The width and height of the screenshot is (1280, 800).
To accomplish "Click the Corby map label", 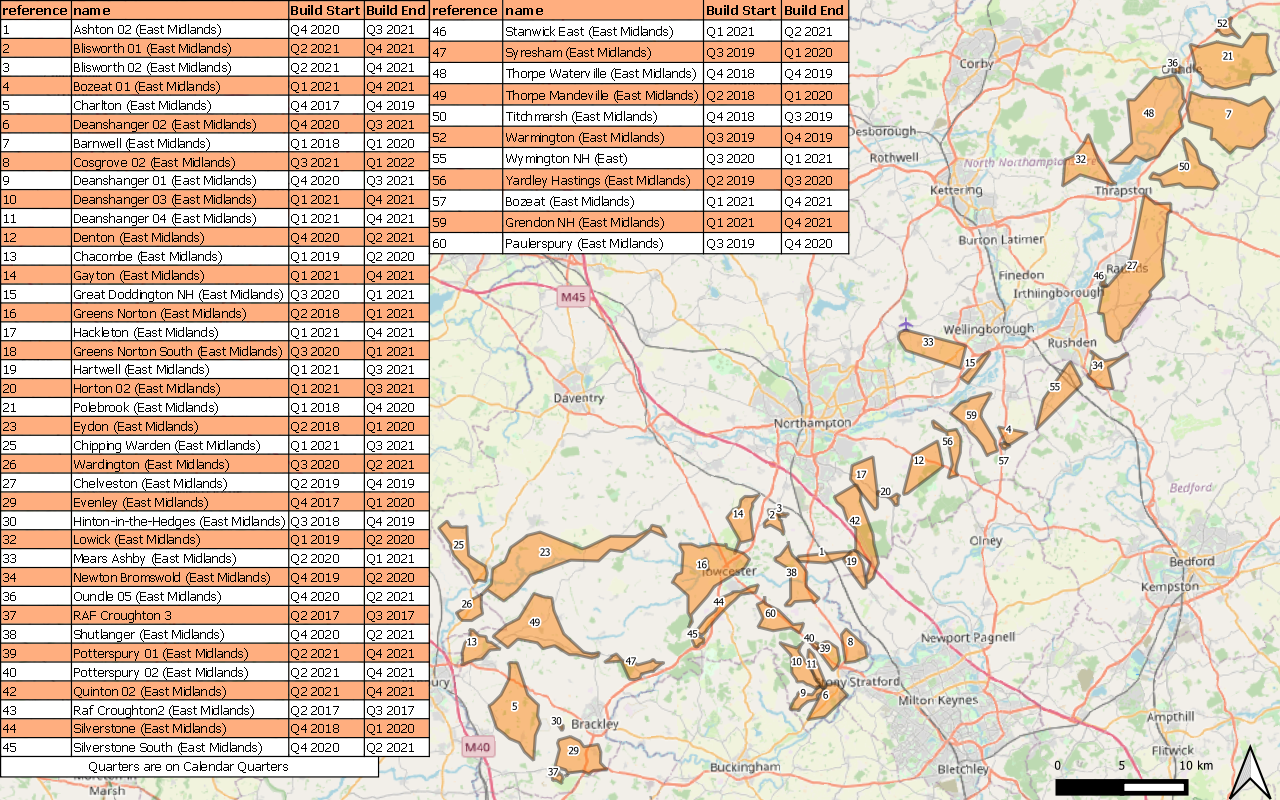I will (976, 63).
